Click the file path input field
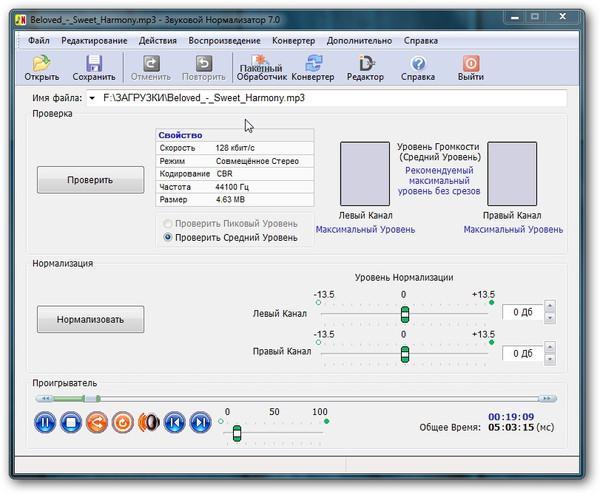600x494 pixels. 330,99
